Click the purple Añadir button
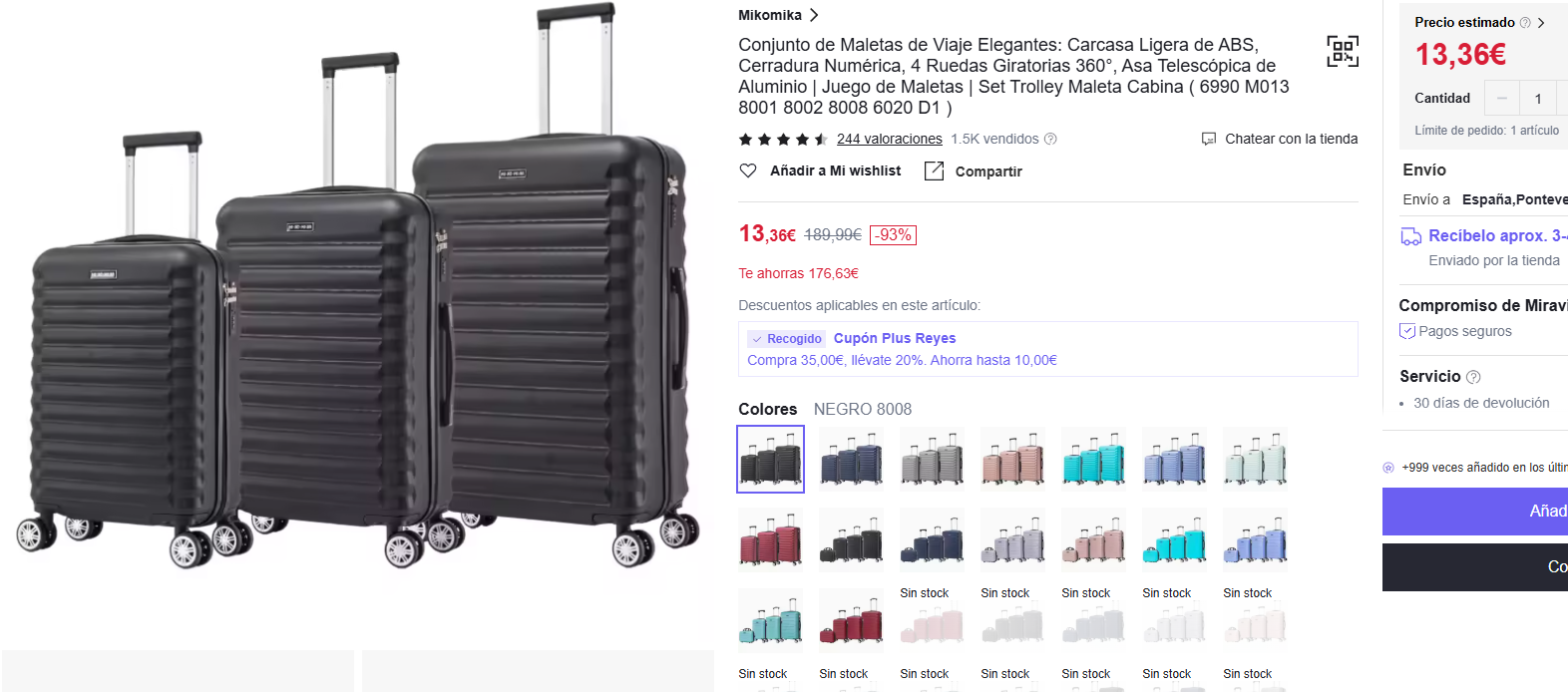The width and height of the screenshot is (1568, 692). 1475,512
